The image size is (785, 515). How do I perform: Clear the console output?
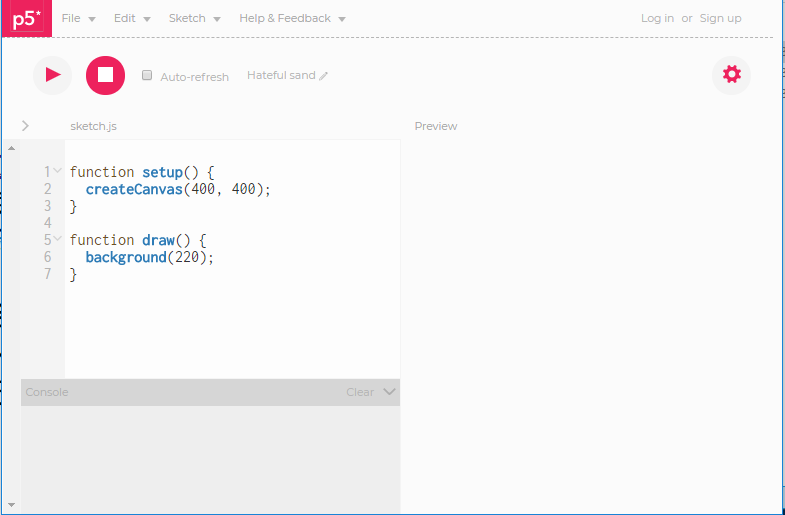pyautogui.click(x=360, y=392)
